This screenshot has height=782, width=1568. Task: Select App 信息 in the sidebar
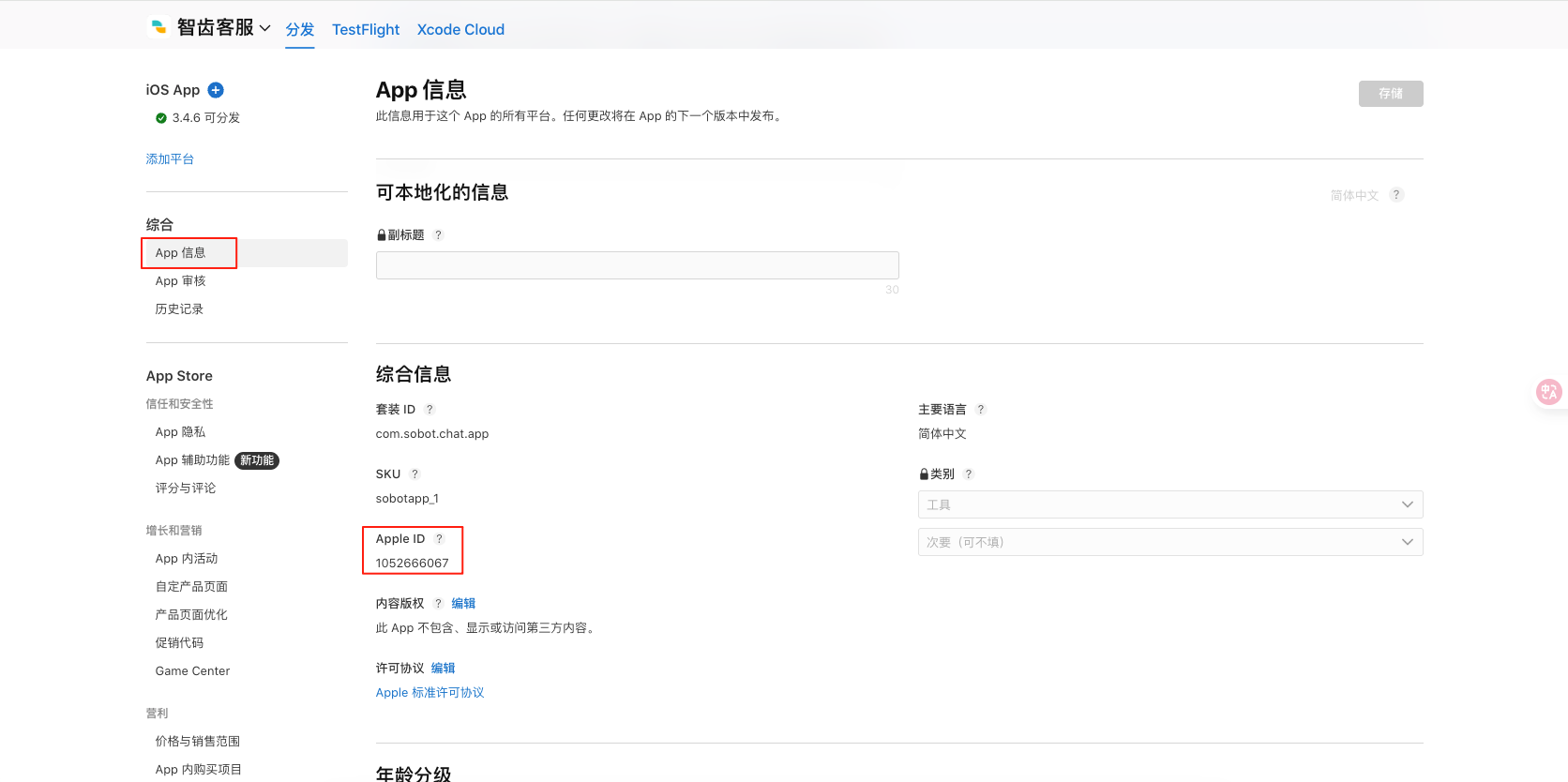tap(247, 253)
